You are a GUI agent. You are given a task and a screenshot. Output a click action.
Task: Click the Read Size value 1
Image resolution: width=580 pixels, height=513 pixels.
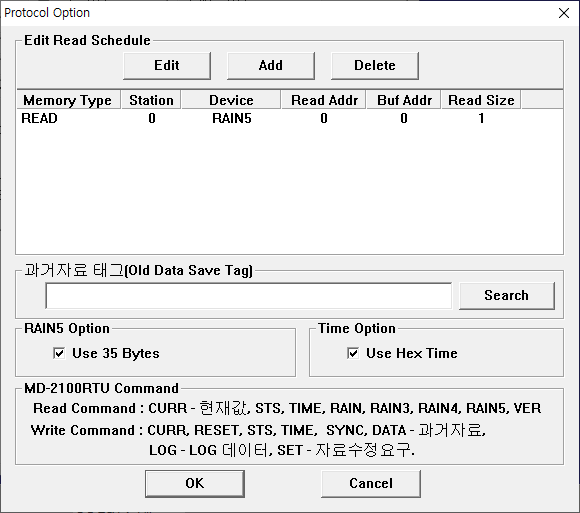481,118
